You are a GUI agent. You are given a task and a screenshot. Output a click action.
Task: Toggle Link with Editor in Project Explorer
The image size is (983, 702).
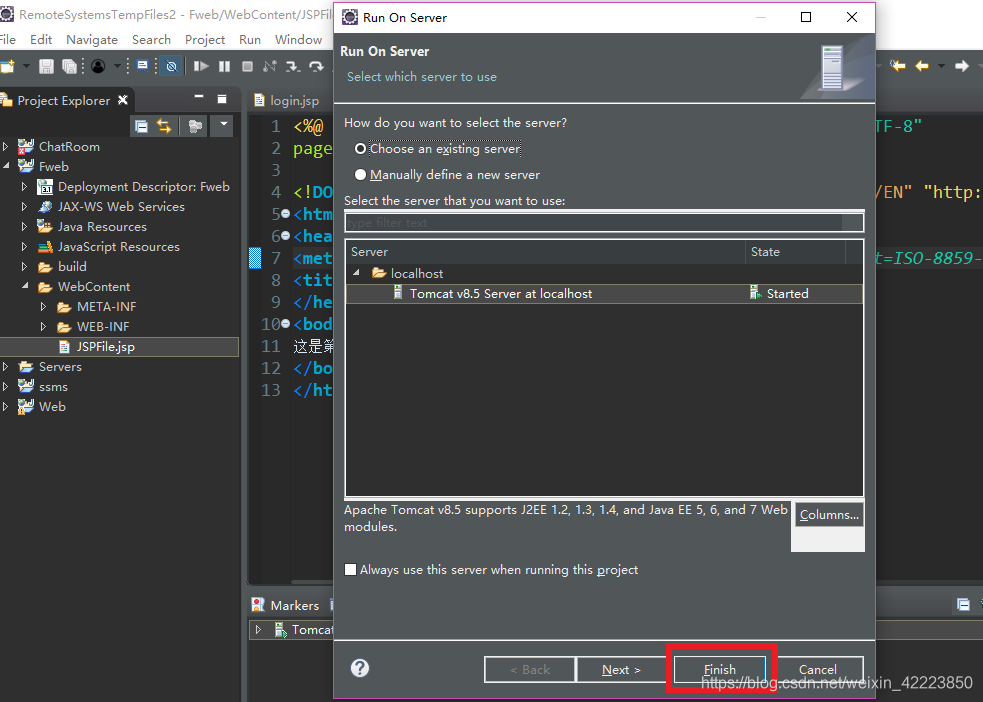click(x=163, y=125)
